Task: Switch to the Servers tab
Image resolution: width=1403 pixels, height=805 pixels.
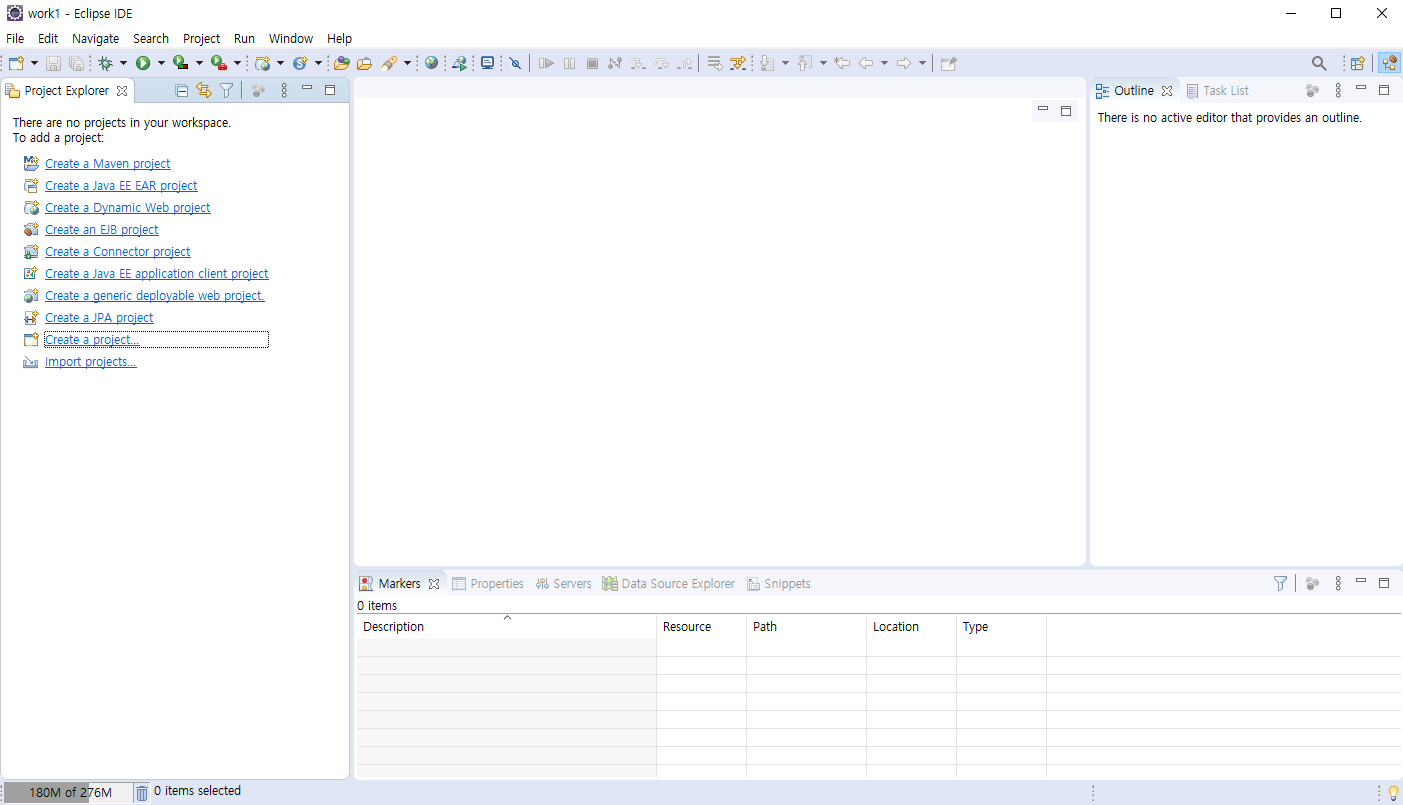Action: tap(564, 583)
